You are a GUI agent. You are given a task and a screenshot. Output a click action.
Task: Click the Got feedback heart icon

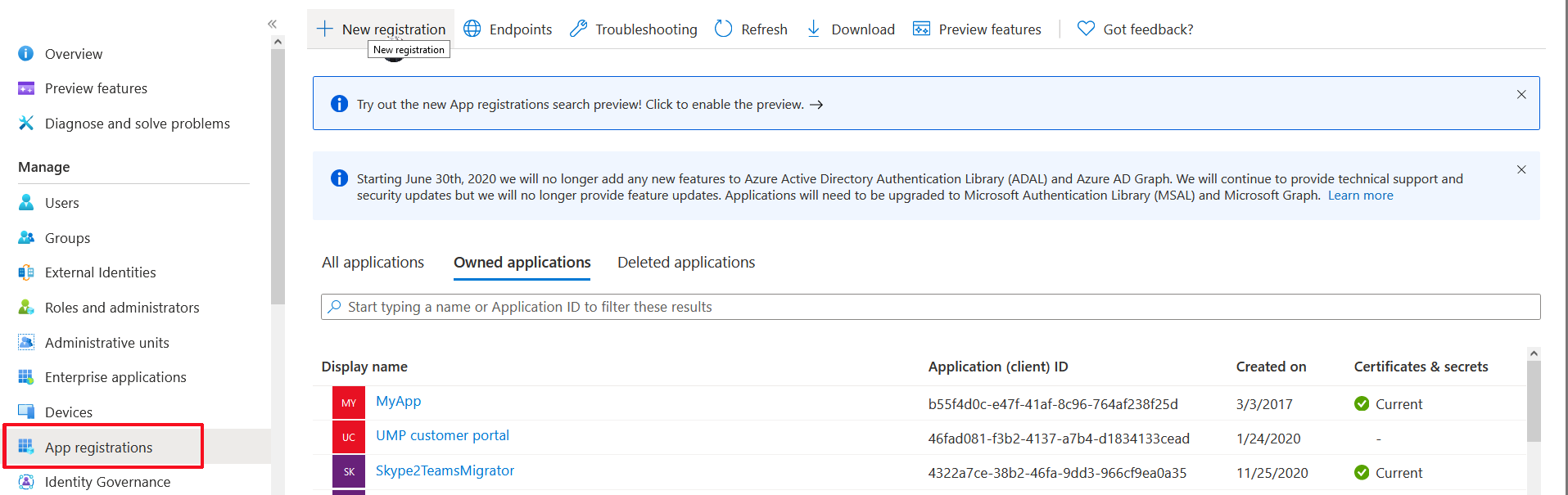[x=1086, y=29]
